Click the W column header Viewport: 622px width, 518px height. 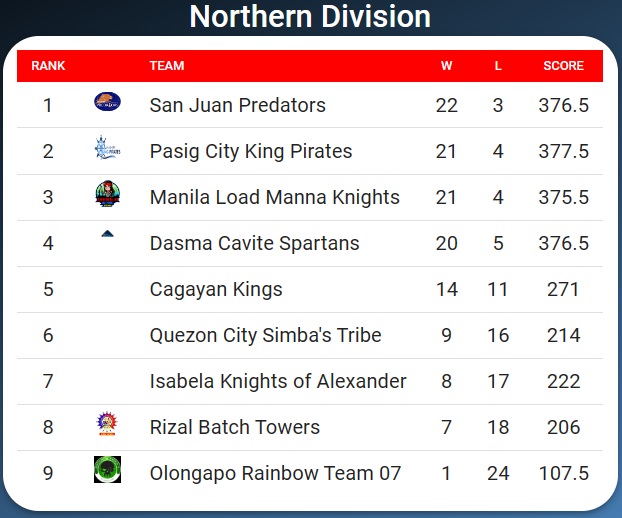click(446, 66)
